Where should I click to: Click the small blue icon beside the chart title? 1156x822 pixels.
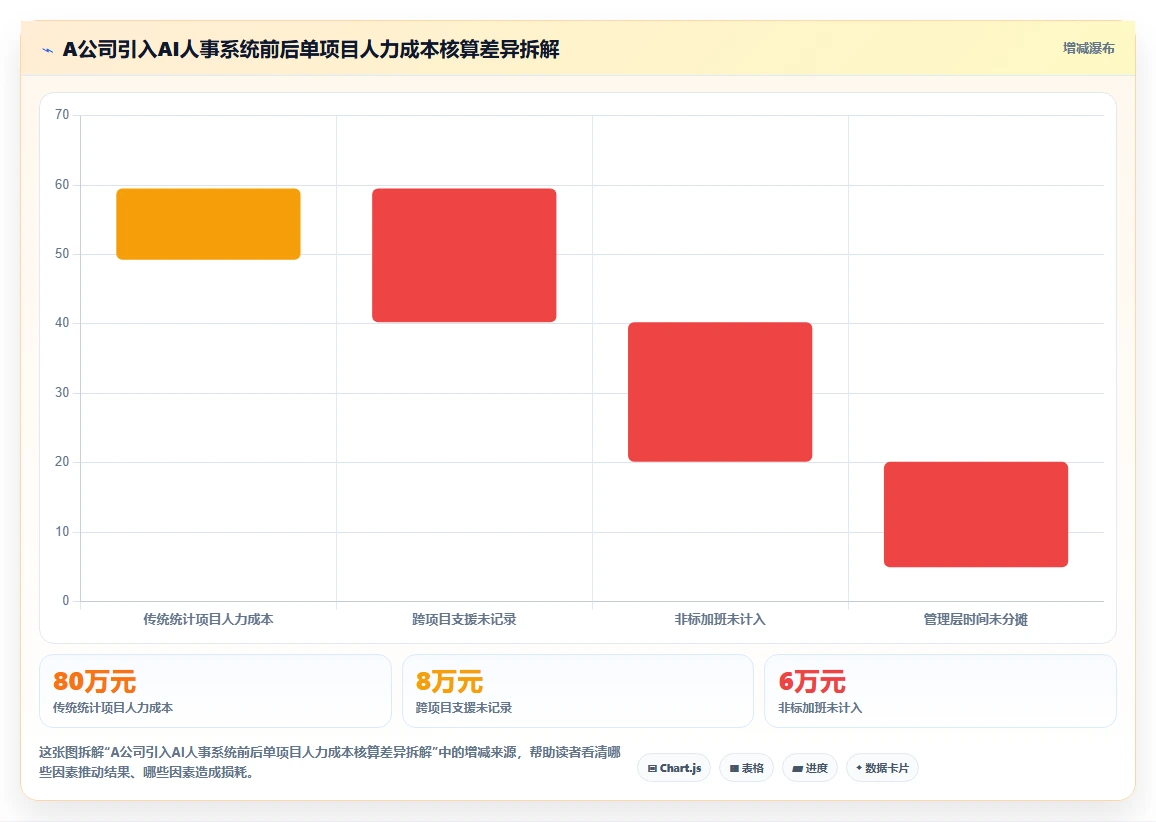click(48, 50)
